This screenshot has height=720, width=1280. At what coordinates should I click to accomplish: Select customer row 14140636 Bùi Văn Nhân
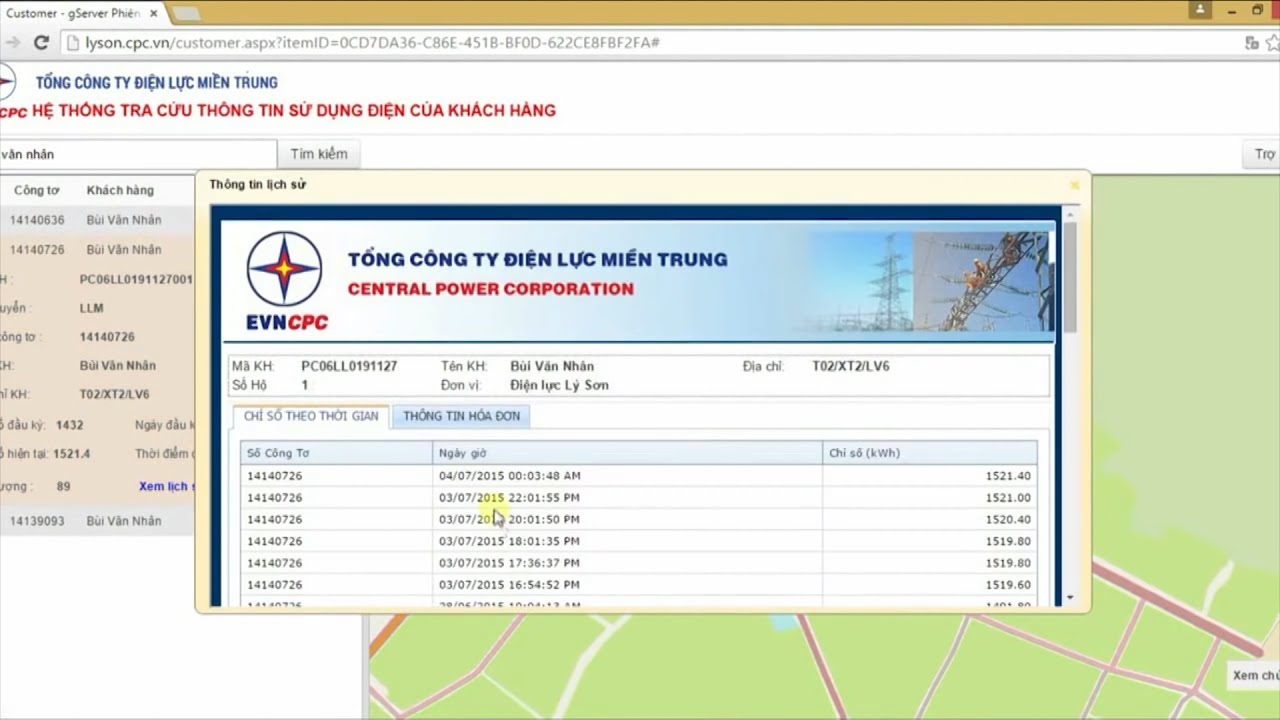pyautogui.click(x=97, y=220)
